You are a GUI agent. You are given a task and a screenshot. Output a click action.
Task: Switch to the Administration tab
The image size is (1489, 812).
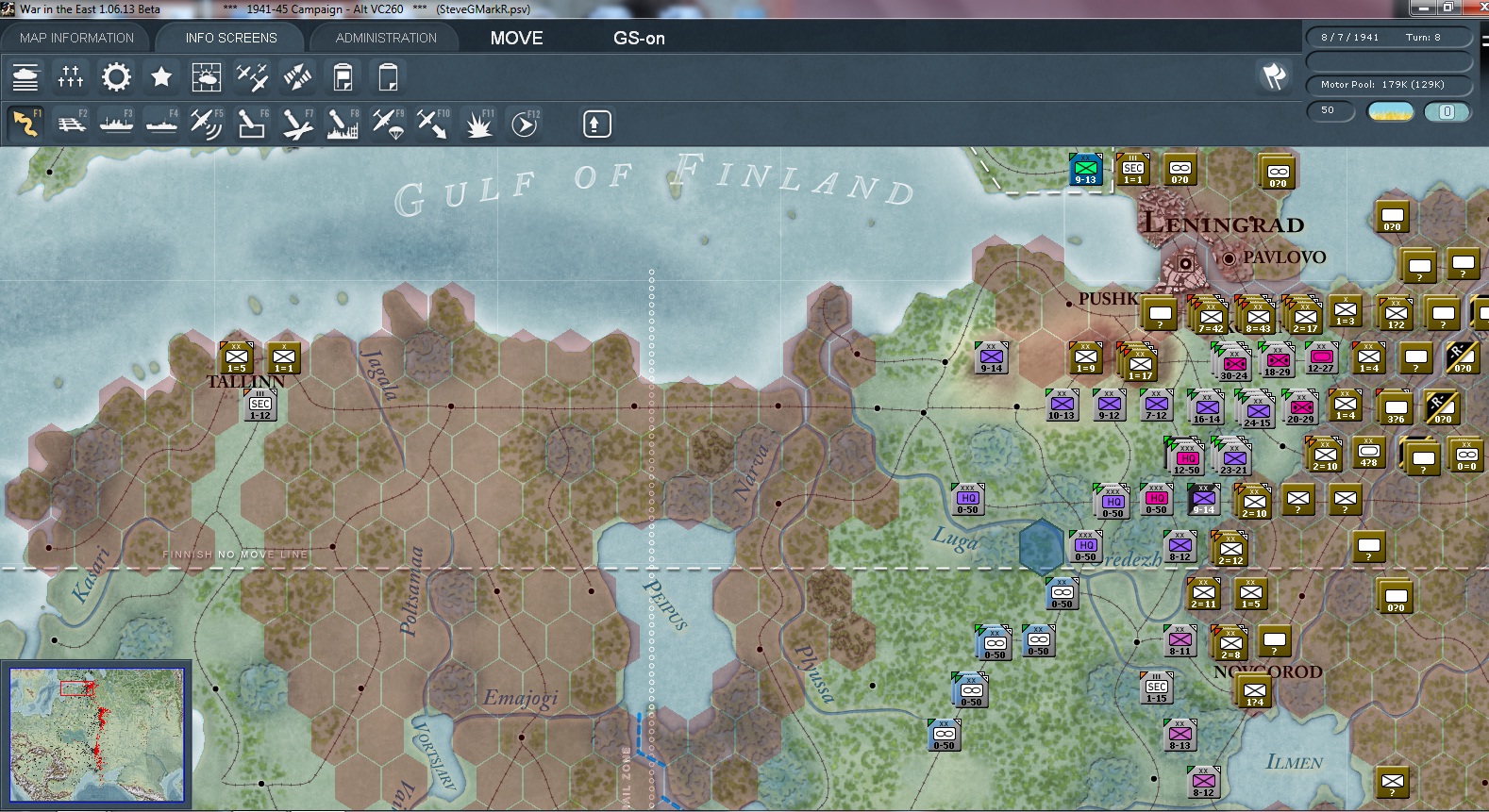pyautogui.click(x=386, y=38)
